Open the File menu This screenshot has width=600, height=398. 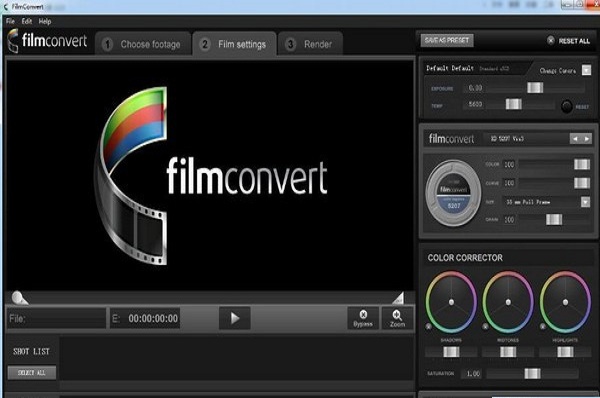click(x=10, y=21)
